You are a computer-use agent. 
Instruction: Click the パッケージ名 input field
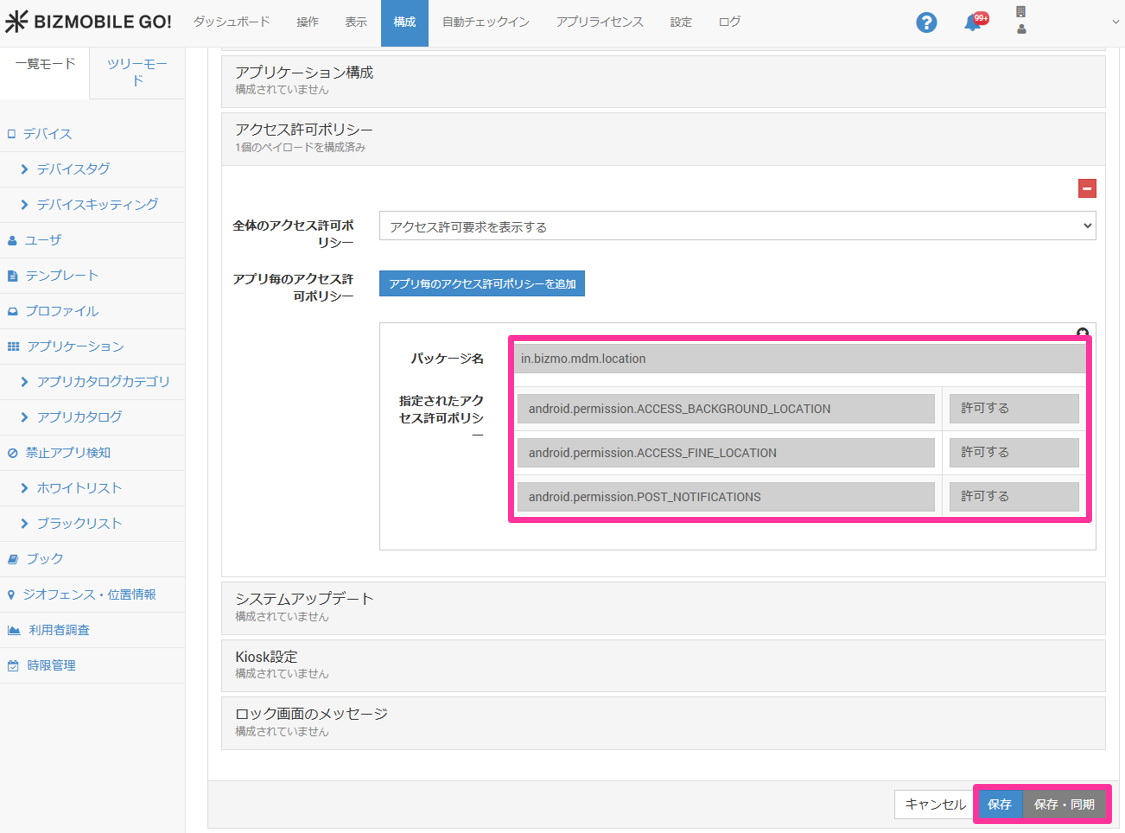tap(800, 358)
